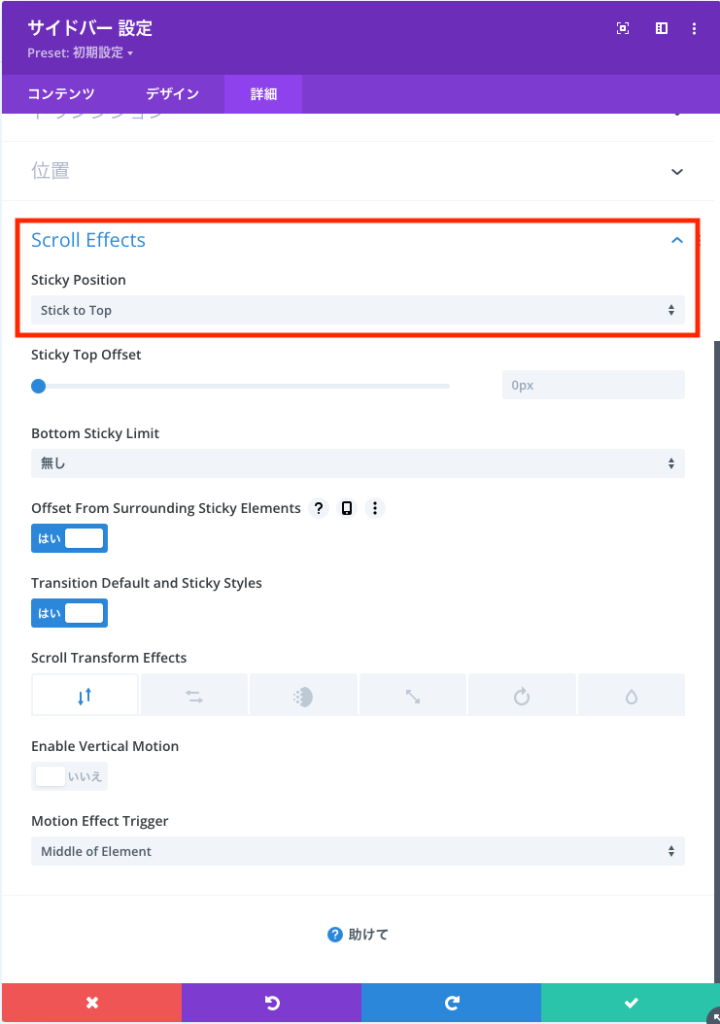
Task: Select the blur scroll effect tab
Action: click(631, 696)
